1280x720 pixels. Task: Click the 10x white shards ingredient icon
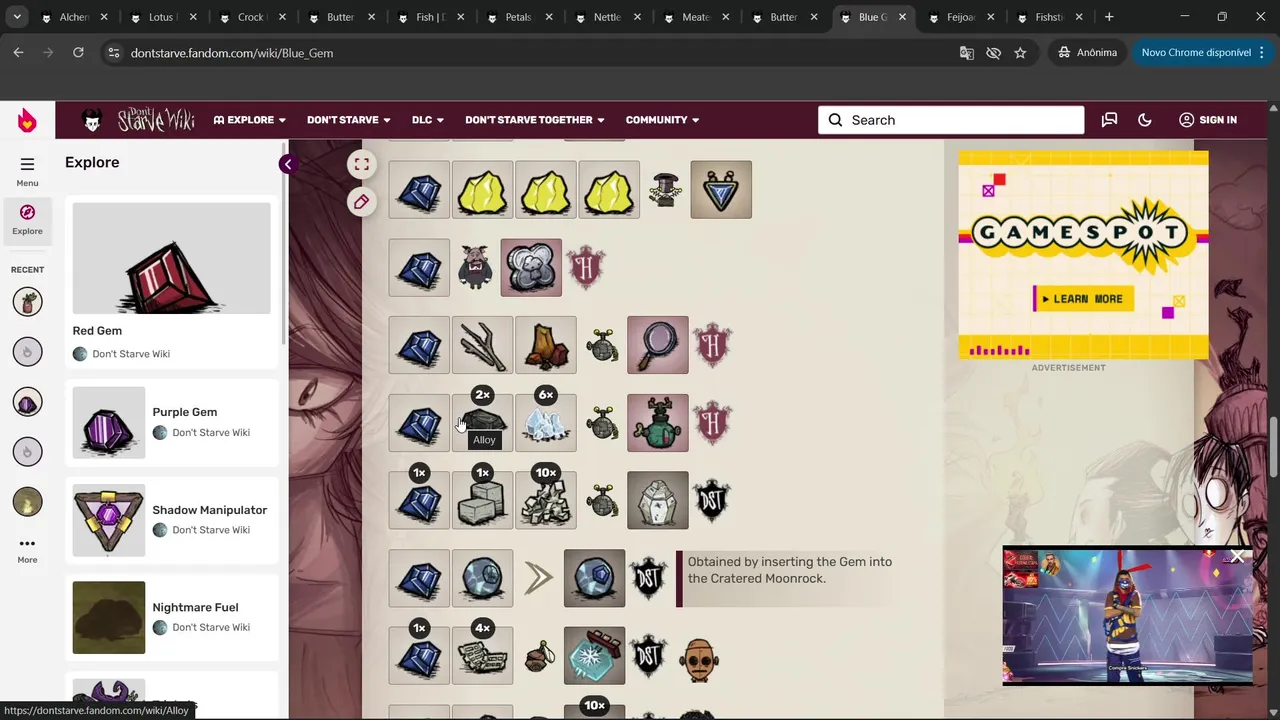(x=546, y=500)
